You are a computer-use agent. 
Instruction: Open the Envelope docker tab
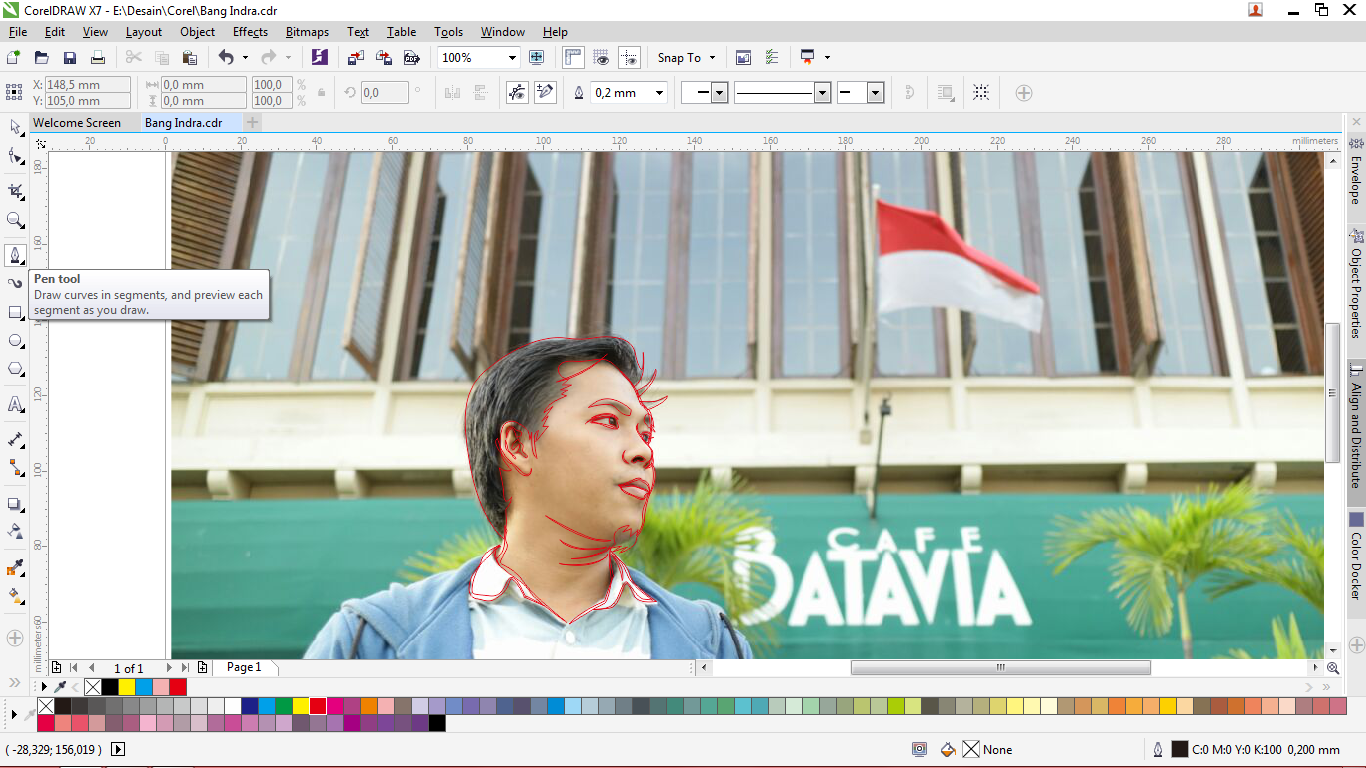(x=1356, y=172)
